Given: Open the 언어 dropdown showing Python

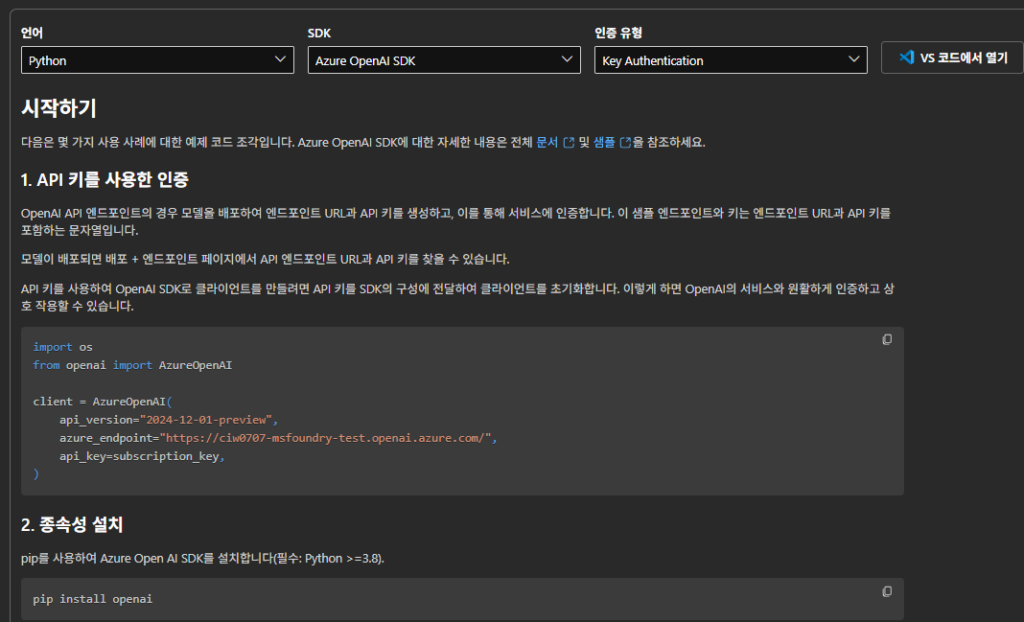Looking at the screenshot, I should 157,61.
